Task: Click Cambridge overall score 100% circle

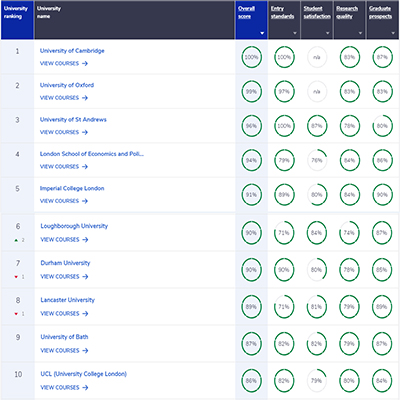Action: tap(251, 57)
